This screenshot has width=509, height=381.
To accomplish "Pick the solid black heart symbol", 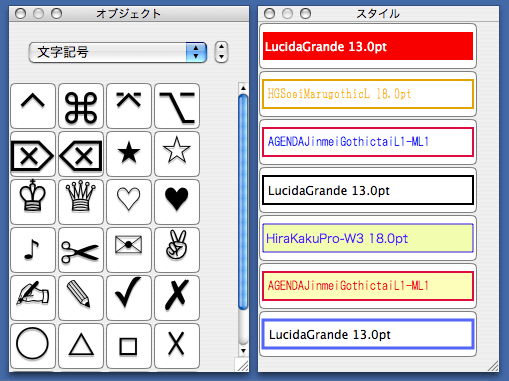I will pyautogui.click(x=177, y=202).
